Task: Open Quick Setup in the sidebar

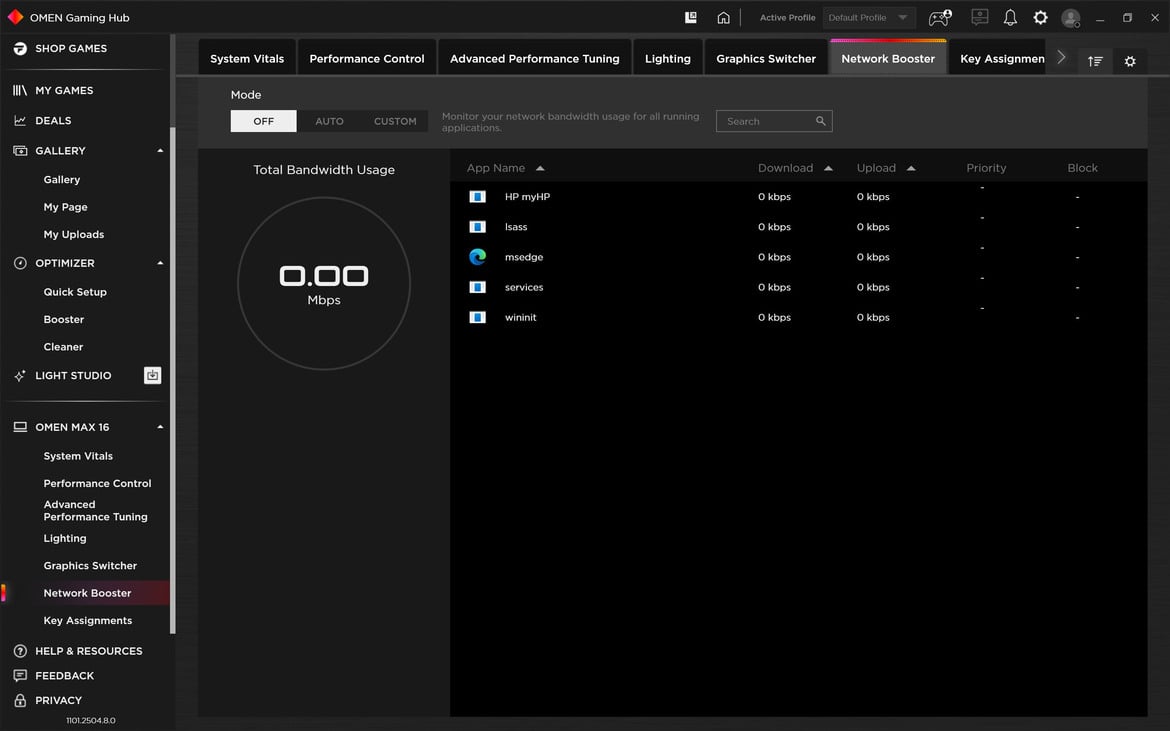Action: click(75, 292)
